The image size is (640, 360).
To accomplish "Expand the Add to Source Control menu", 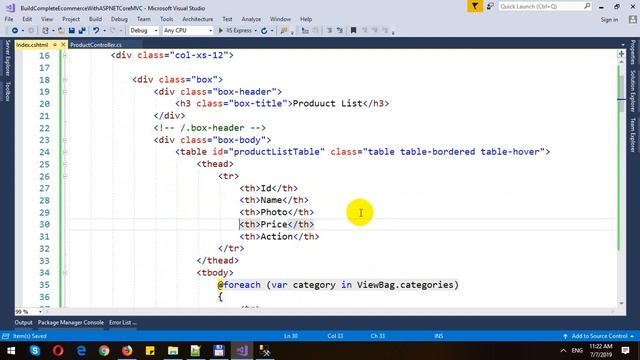I will (x=599, y=336).
